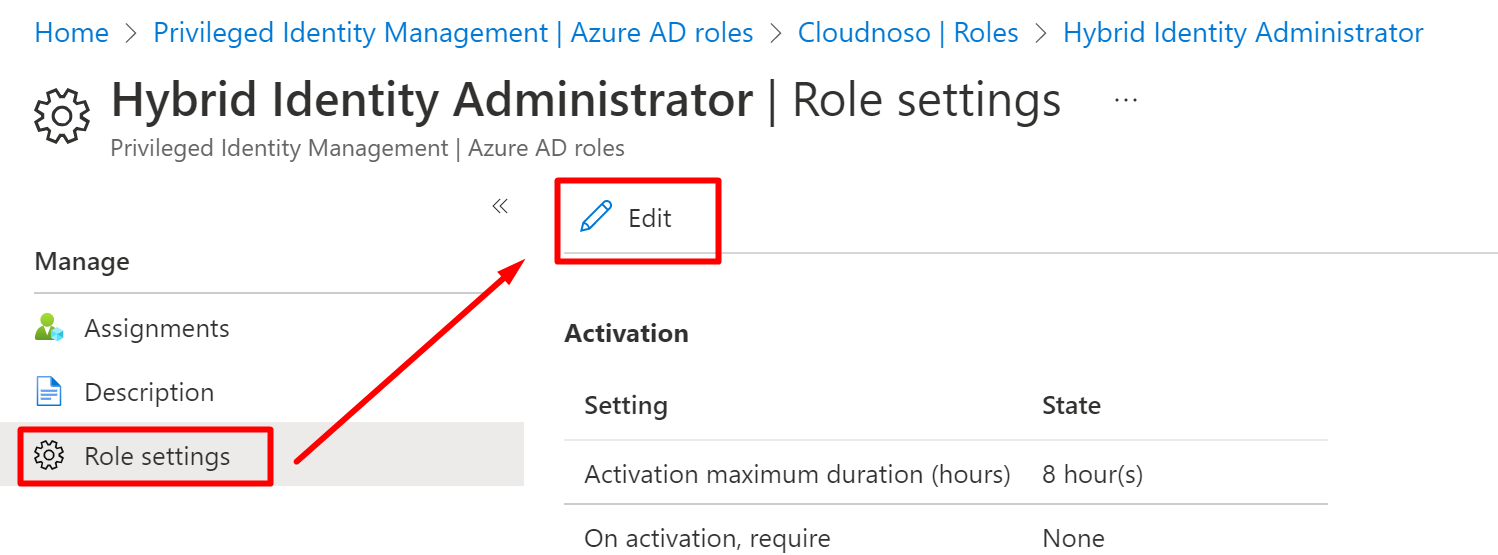Click the Description document icon

click(49, 392)
